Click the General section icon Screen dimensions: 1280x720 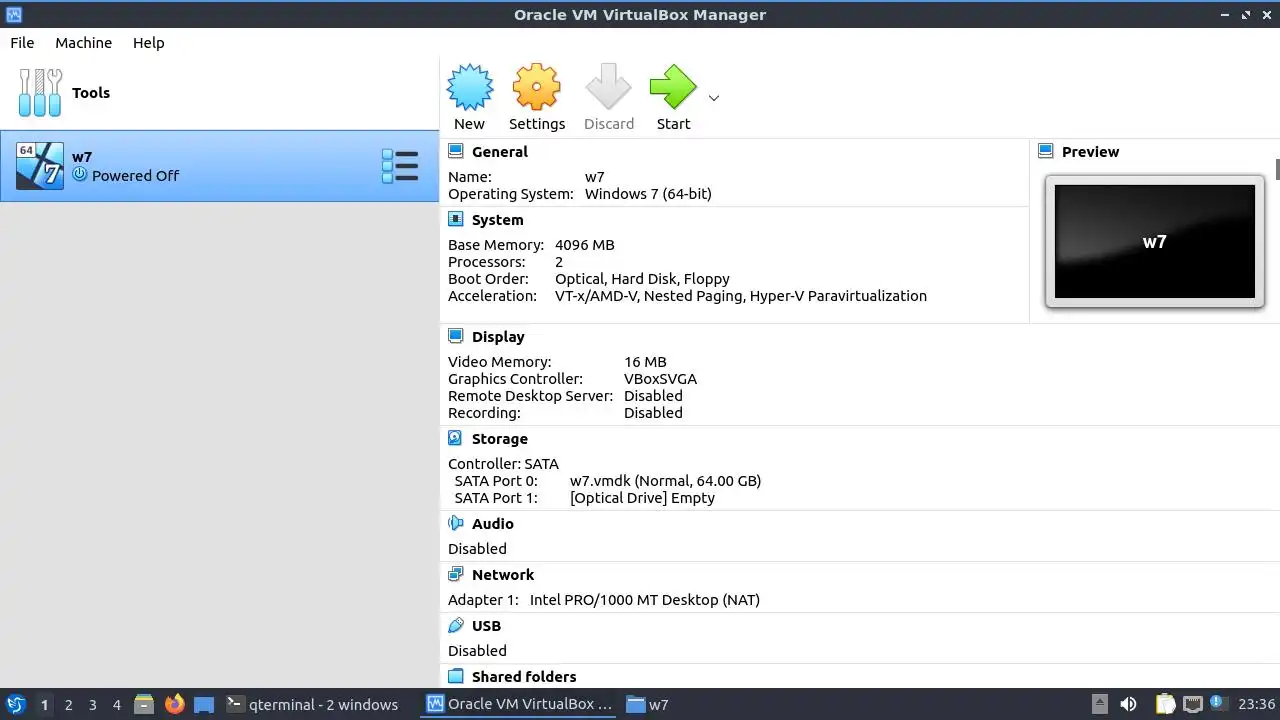(456, 151)
